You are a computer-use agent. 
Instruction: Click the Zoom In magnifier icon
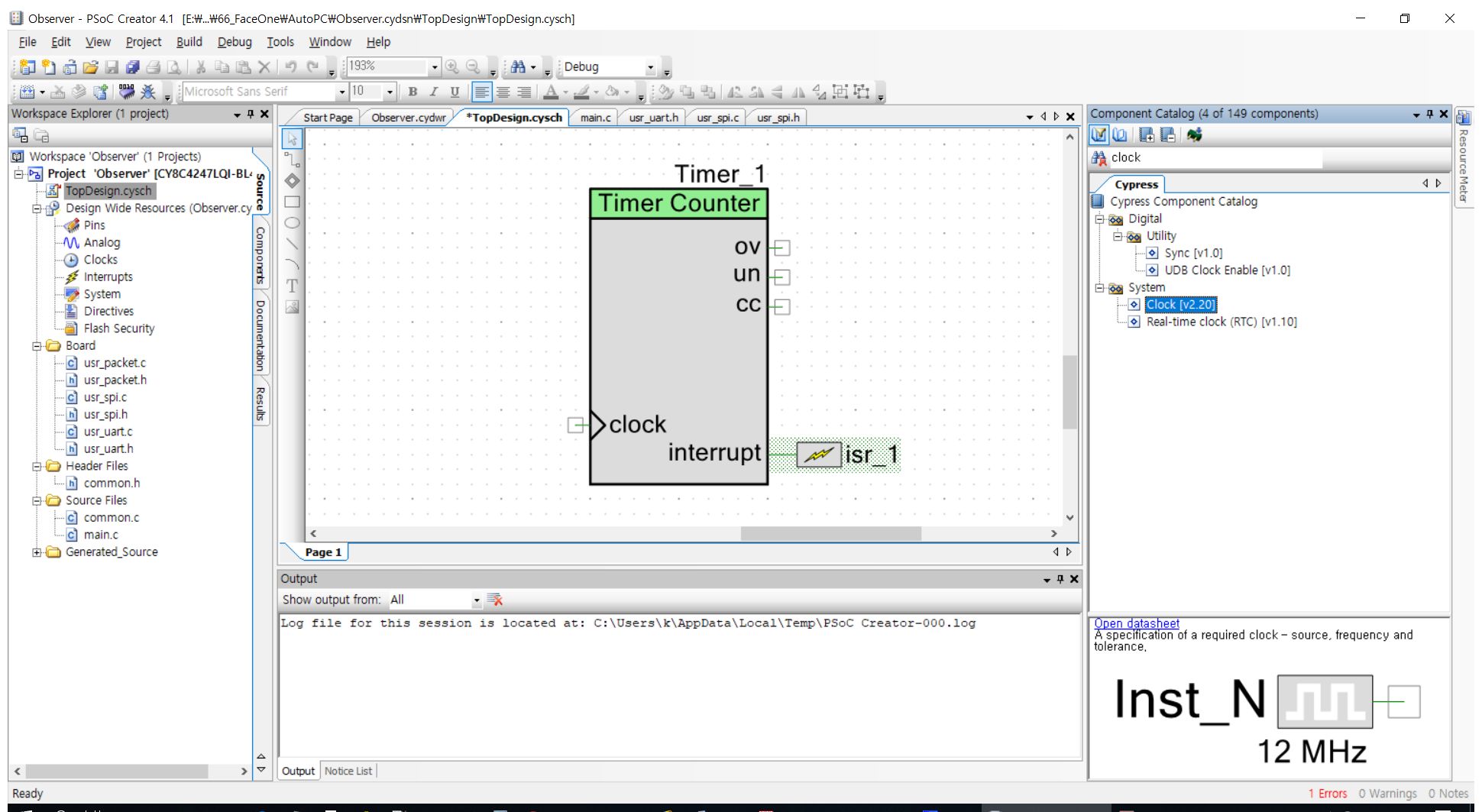pyautogui.click(x=452, y=67)
